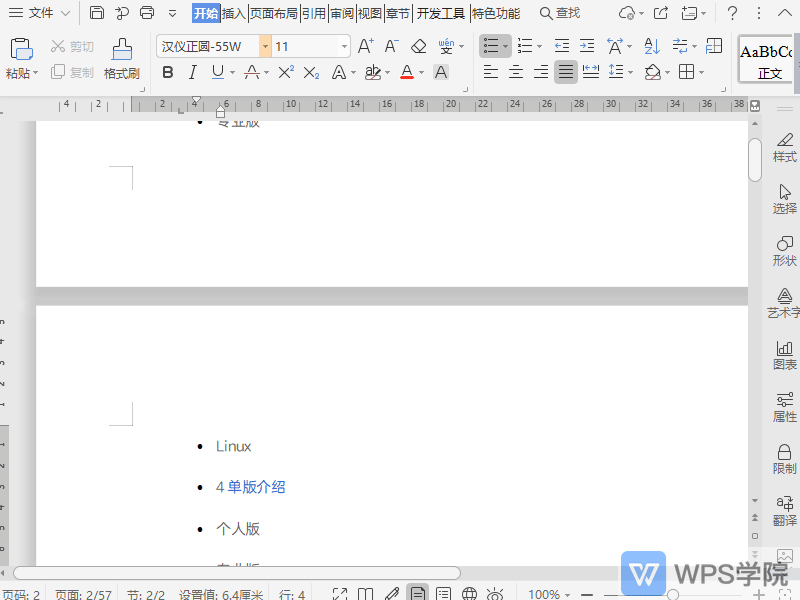The height and width of the screenshot is (600, 800).
Task: Click the share icon in title bar
Action: click(661, 13)
